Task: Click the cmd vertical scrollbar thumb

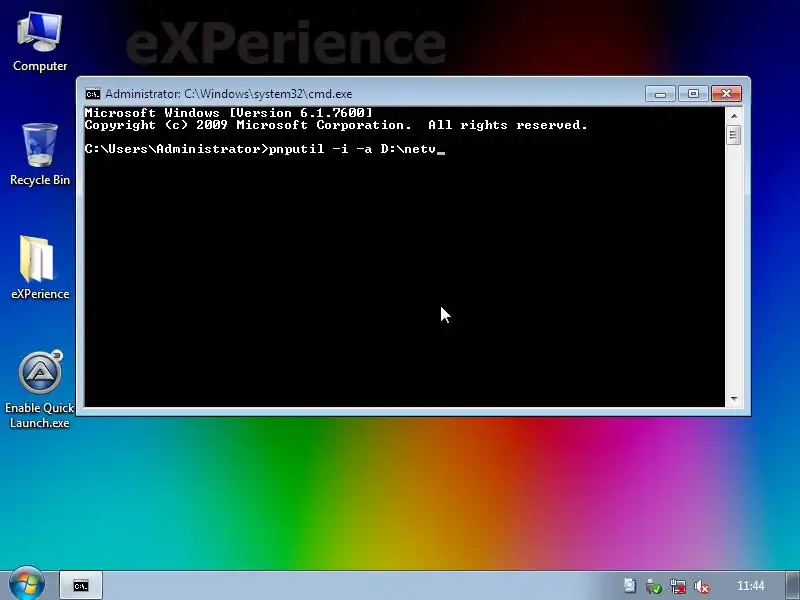Action: pyautogui.click(x=734, y=135)
